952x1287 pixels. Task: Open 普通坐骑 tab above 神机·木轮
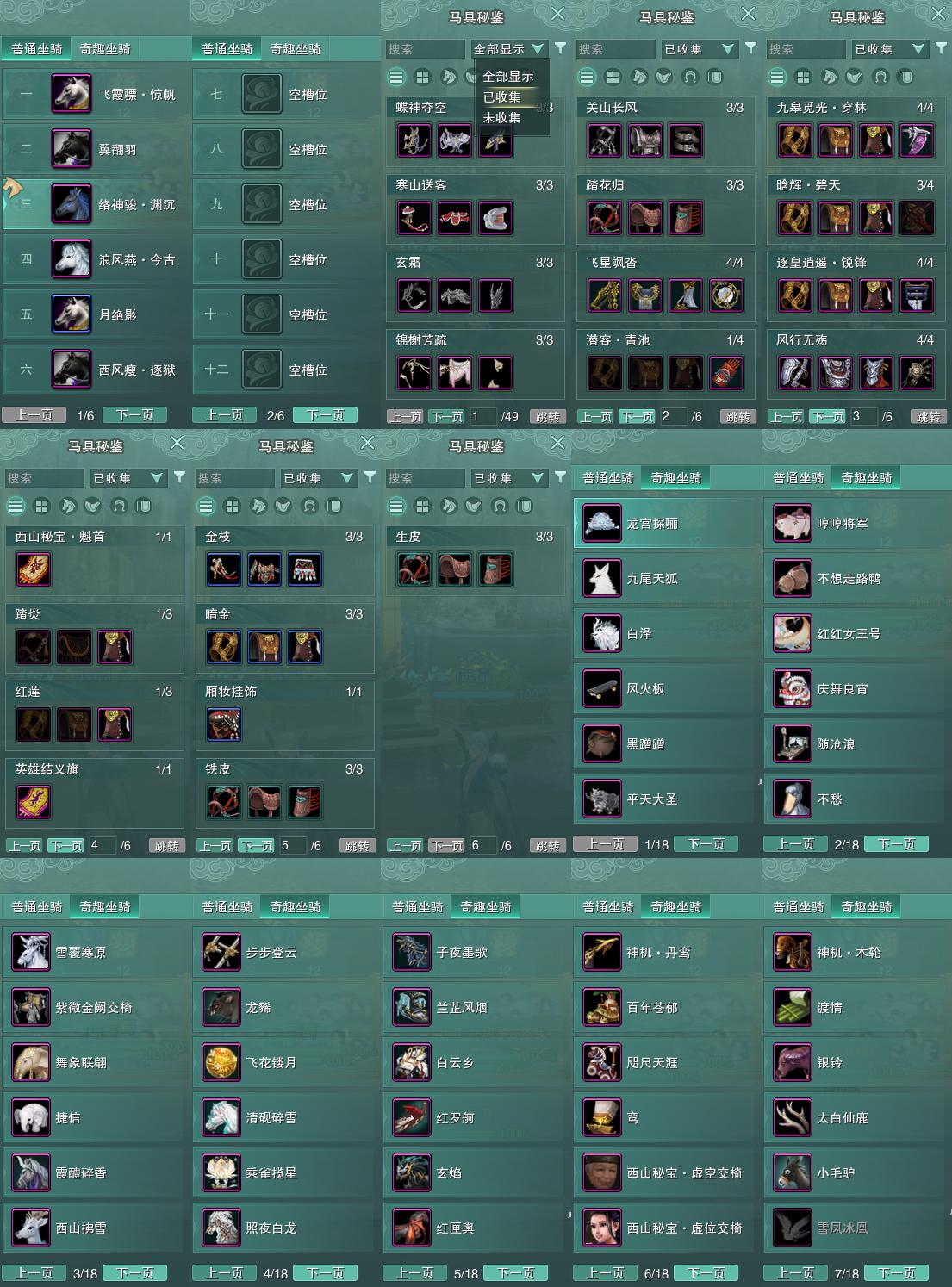799,907
